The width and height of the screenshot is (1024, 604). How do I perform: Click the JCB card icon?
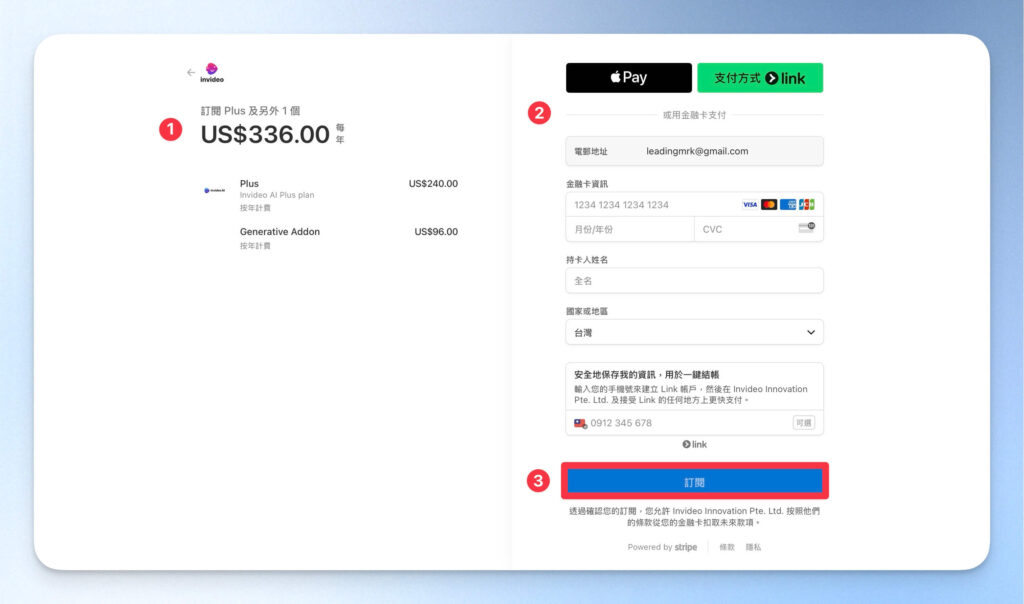(x=807, y=204)
